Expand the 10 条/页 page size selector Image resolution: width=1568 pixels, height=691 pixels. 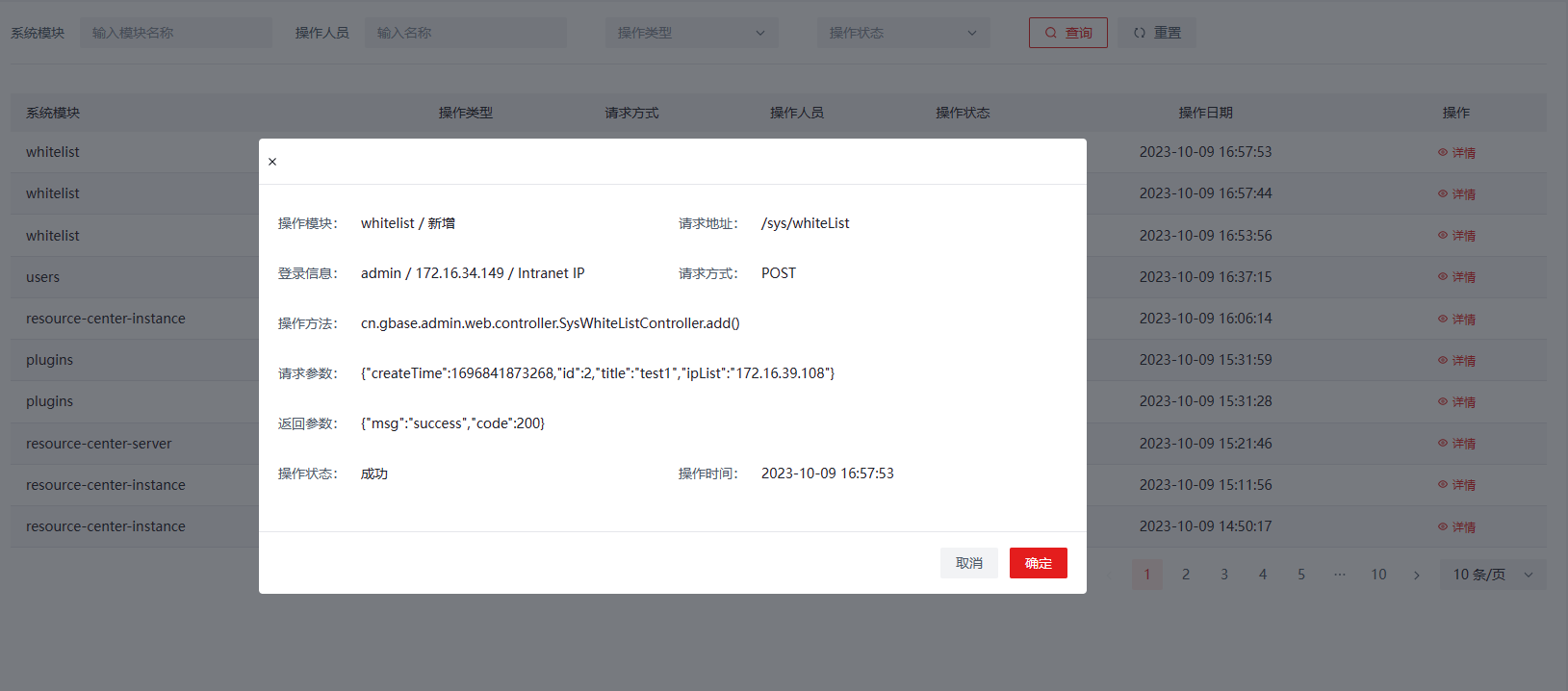click(x=1492, y=575)
